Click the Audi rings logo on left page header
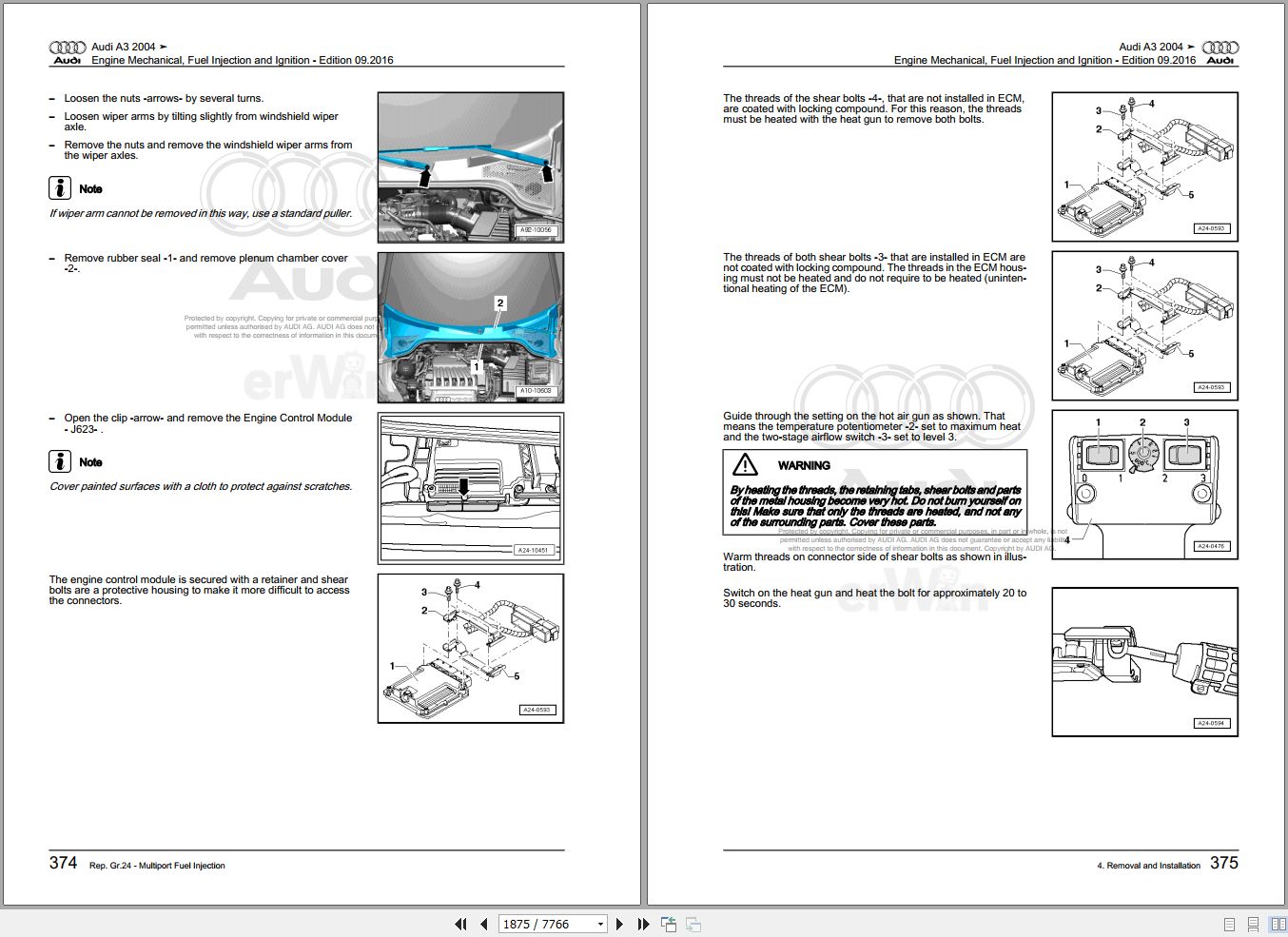This screenshot has width=1288, height=937. tap(68, 47)
